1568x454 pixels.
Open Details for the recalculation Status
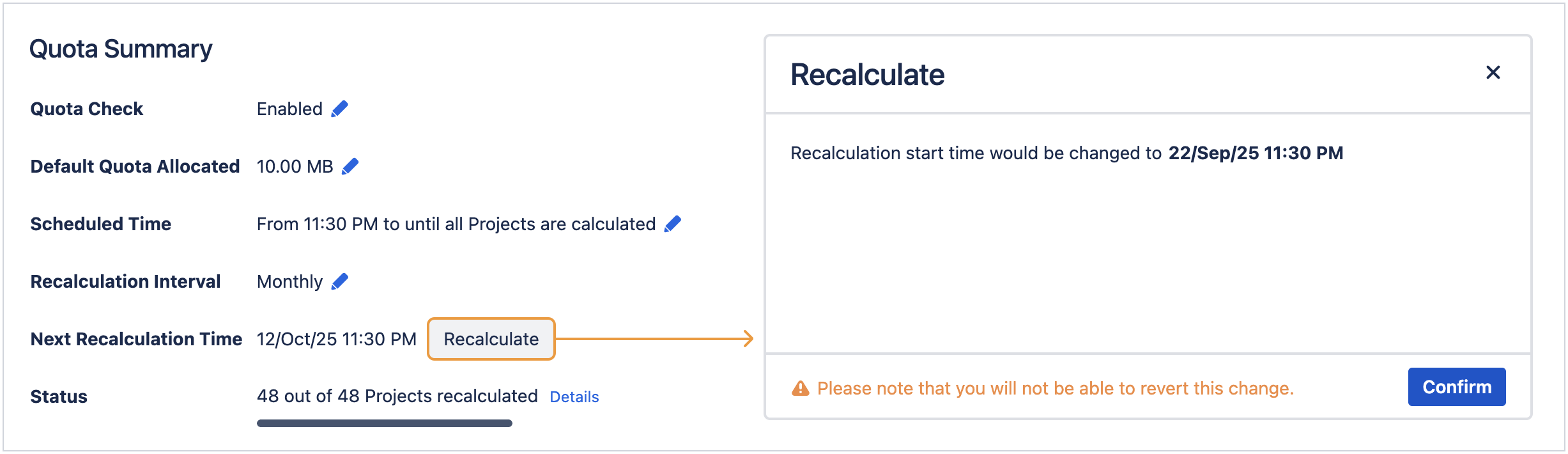tap(574, 396)
